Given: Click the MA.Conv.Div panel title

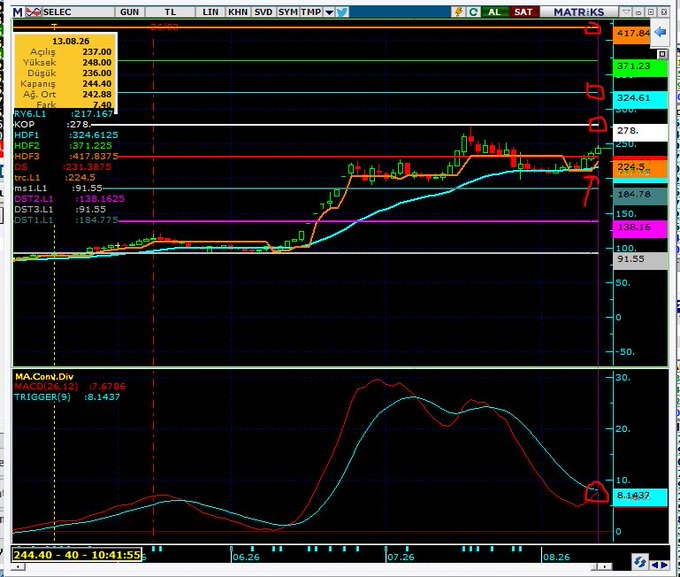Looking at the screenshot, I should tap(44, 377).
